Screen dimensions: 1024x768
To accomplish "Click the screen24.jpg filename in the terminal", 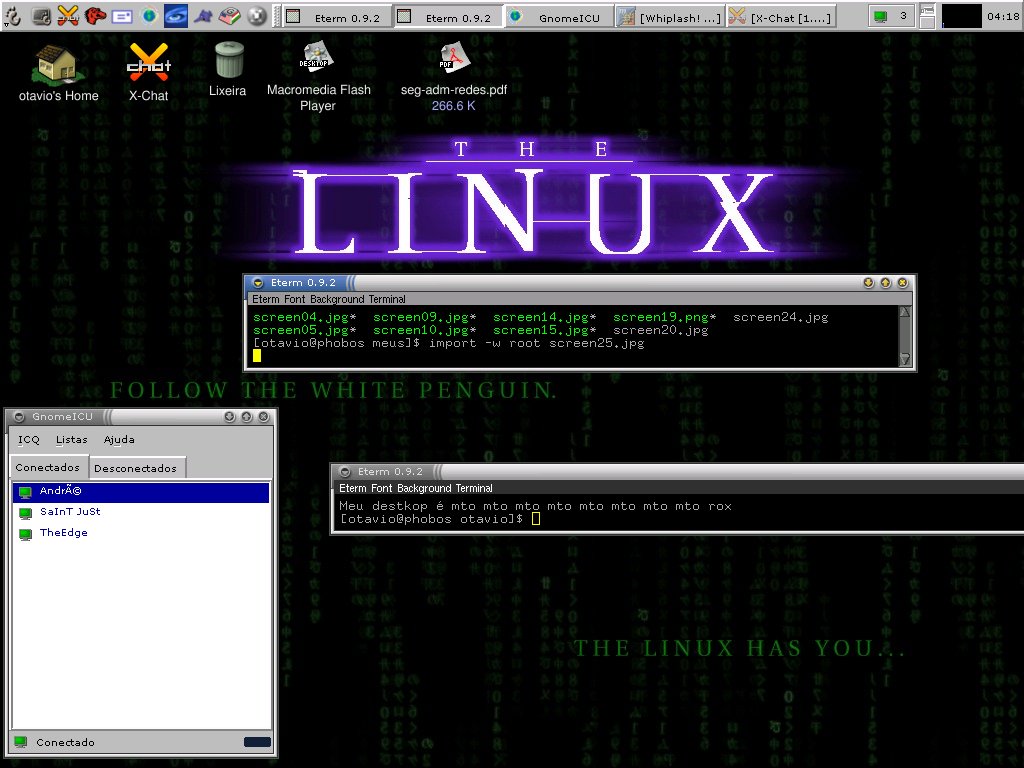I will [780, 317].
